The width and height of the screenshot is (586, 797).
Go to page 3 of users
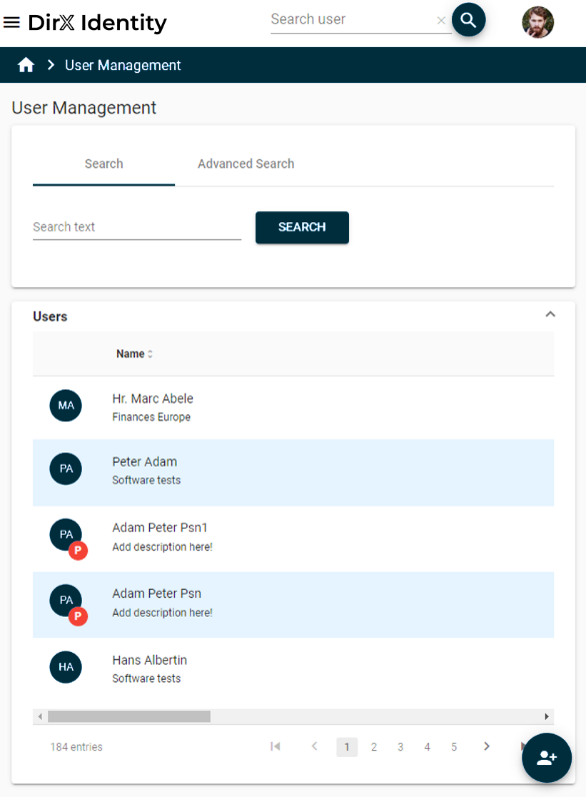[400, 747]
